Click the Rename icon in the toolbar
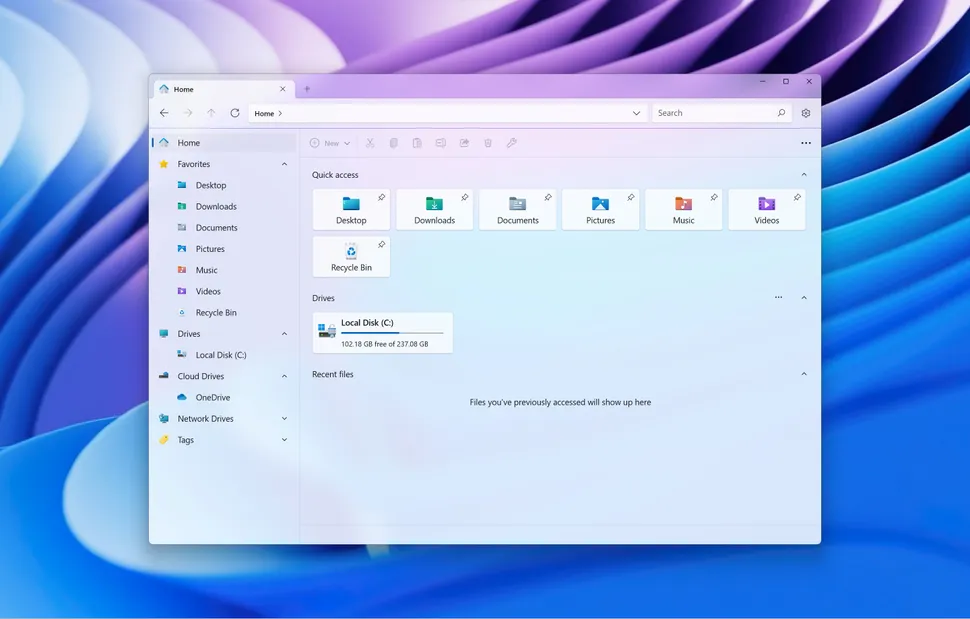This screenshot has height=619, width=970. click(441, 143)
